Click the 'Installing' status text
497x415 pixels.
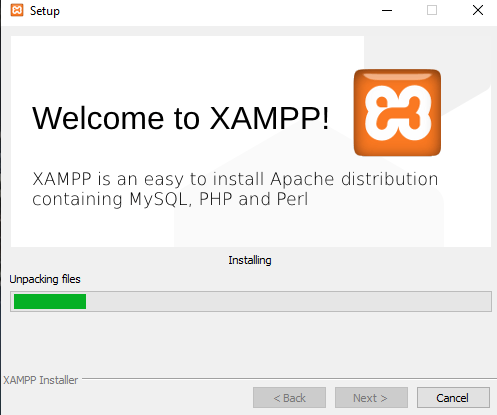[250, 260]
